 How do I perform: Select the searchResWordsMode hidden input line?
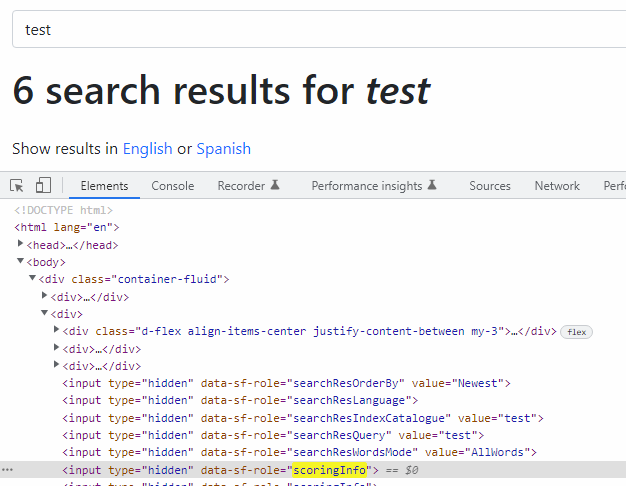click(299, 452)
